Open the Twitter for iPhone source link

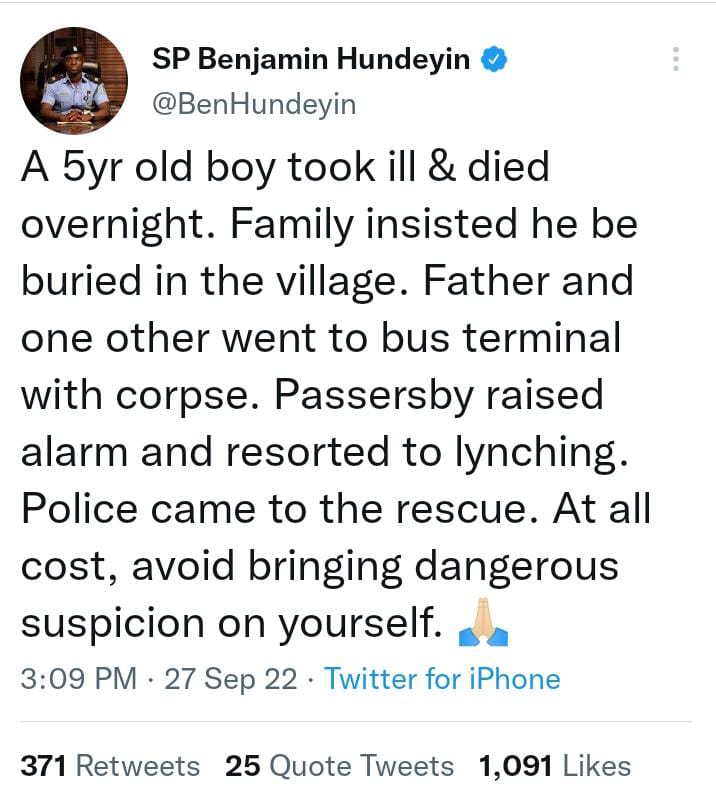[442, 680]
